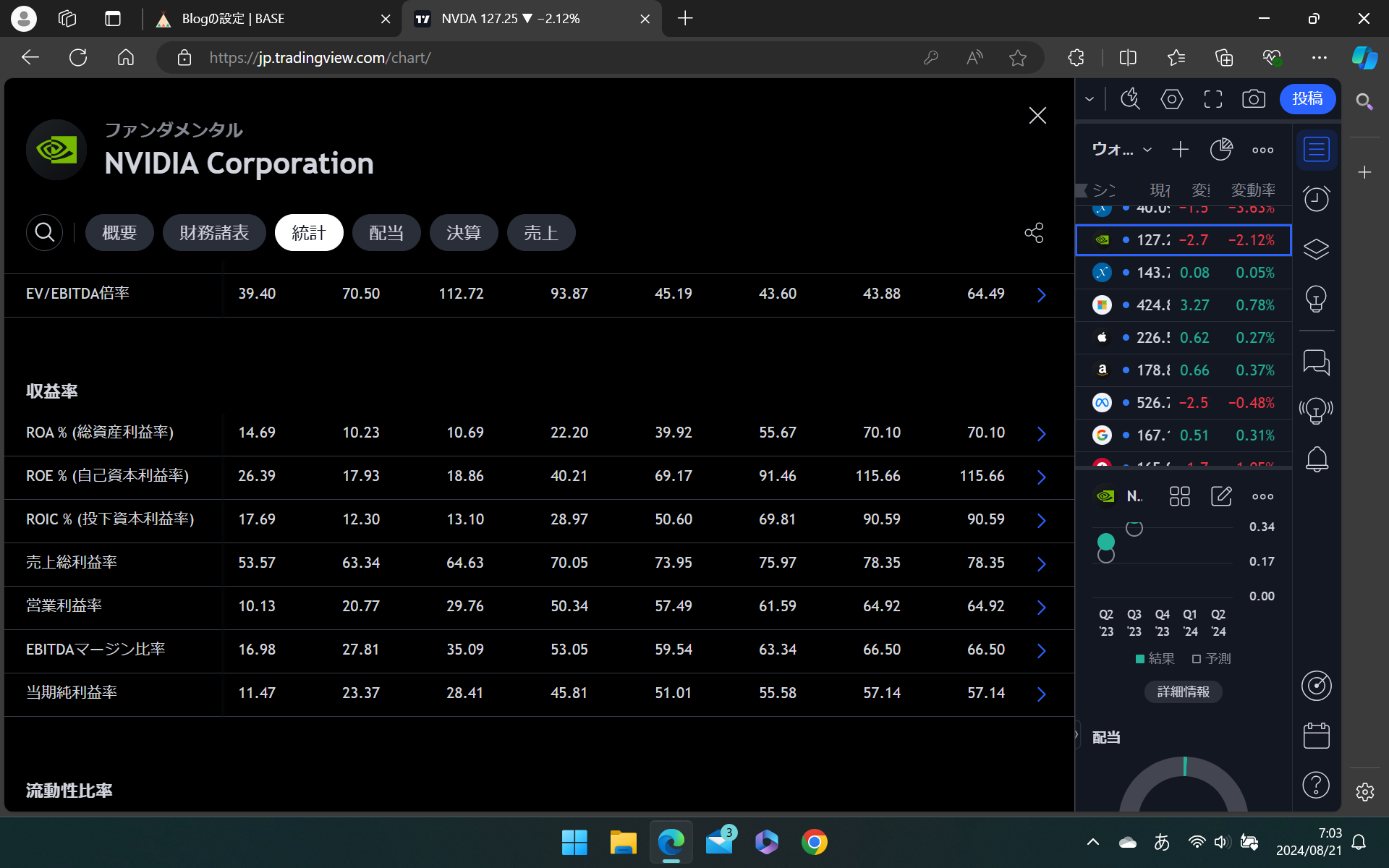
Task: Click the 詳細情報 button
Action: pyautogui.click(x=1184, y=692)
